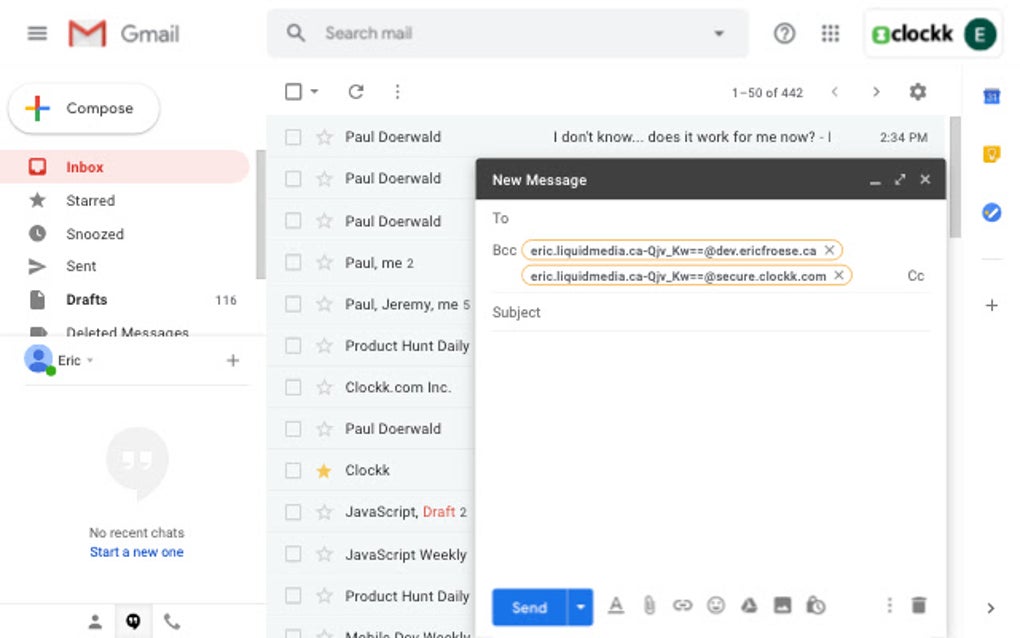Insert files from Google Drive
1020x638 pixels.
[749, 605]
